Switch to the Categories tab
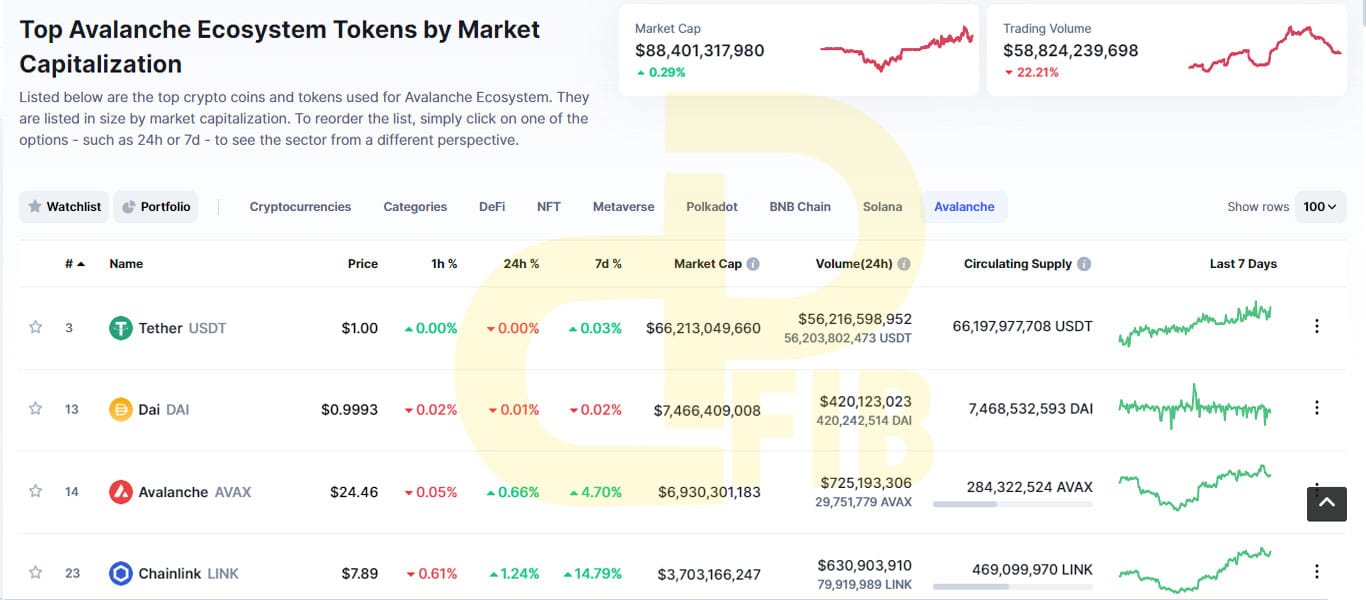The height and width of the screenshot is (600, 1366). click(x=415, y=207)
